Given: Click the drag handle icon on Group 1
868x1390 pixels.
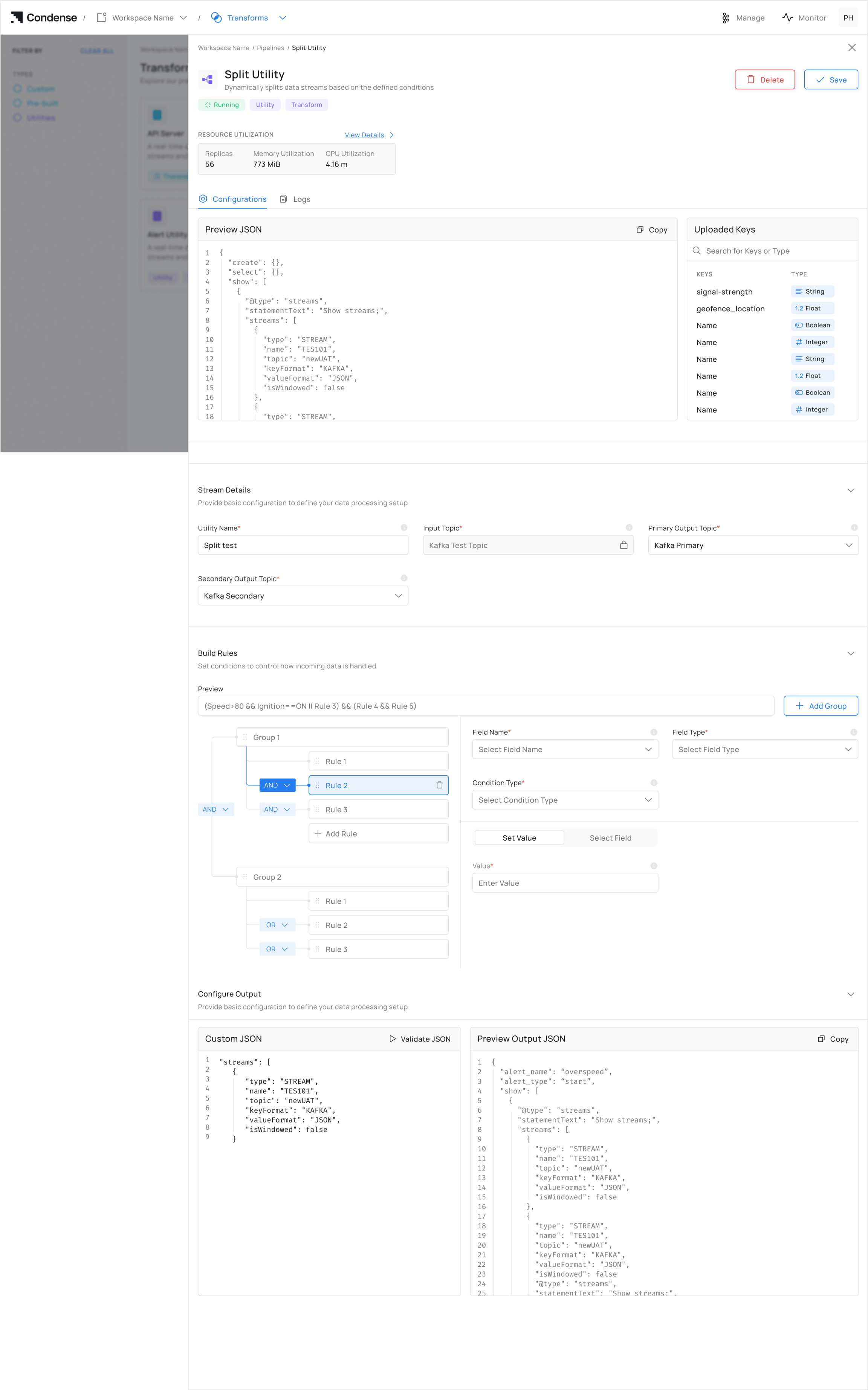Looking at the screenshot, I should pos(245,737).
